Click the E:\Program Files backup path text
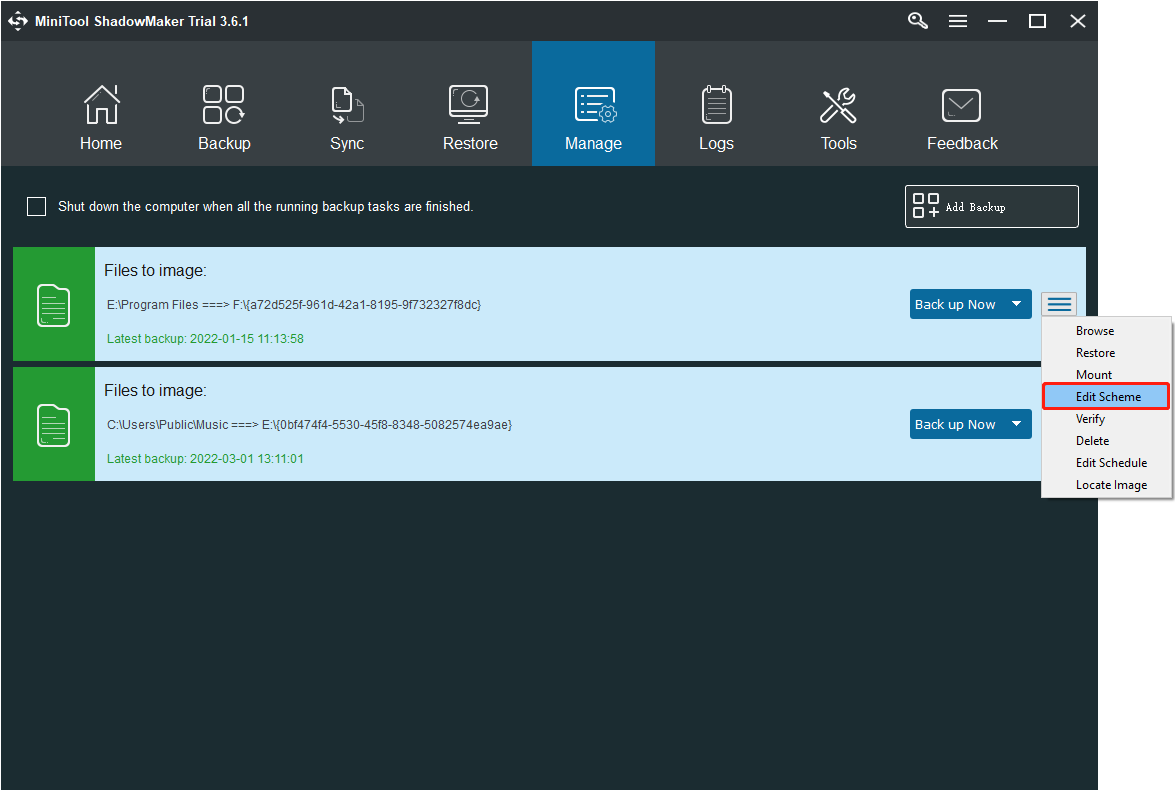 tap(294, 305)
